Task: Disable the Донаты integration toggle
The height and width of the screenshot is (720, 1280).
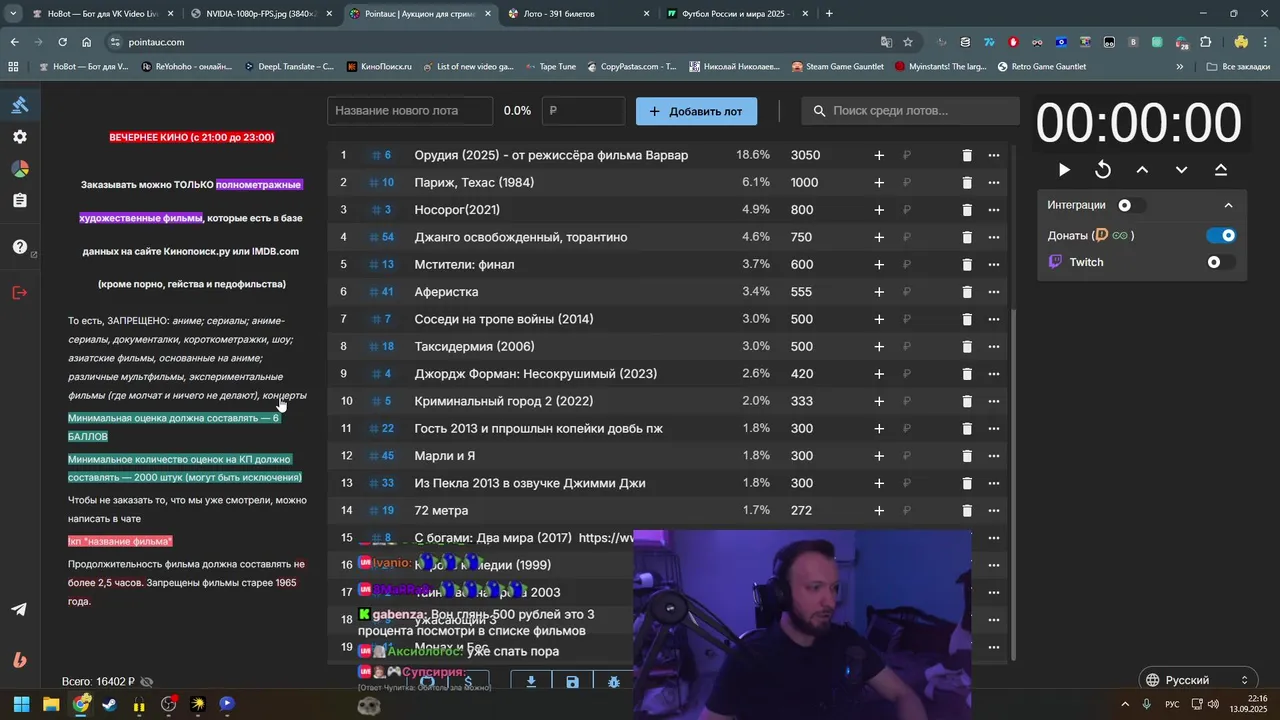Action: click(1221, 235)
